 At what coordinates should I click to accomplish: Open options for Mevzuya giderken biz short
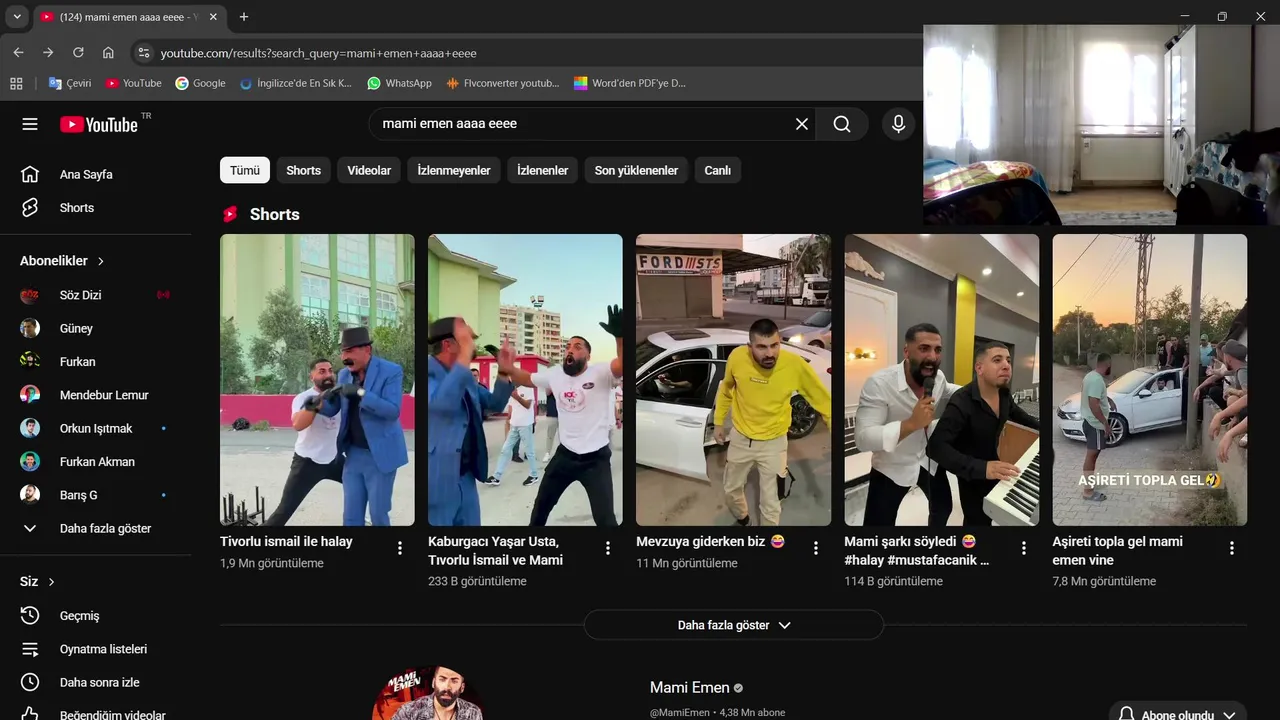(x=816, y=548)
